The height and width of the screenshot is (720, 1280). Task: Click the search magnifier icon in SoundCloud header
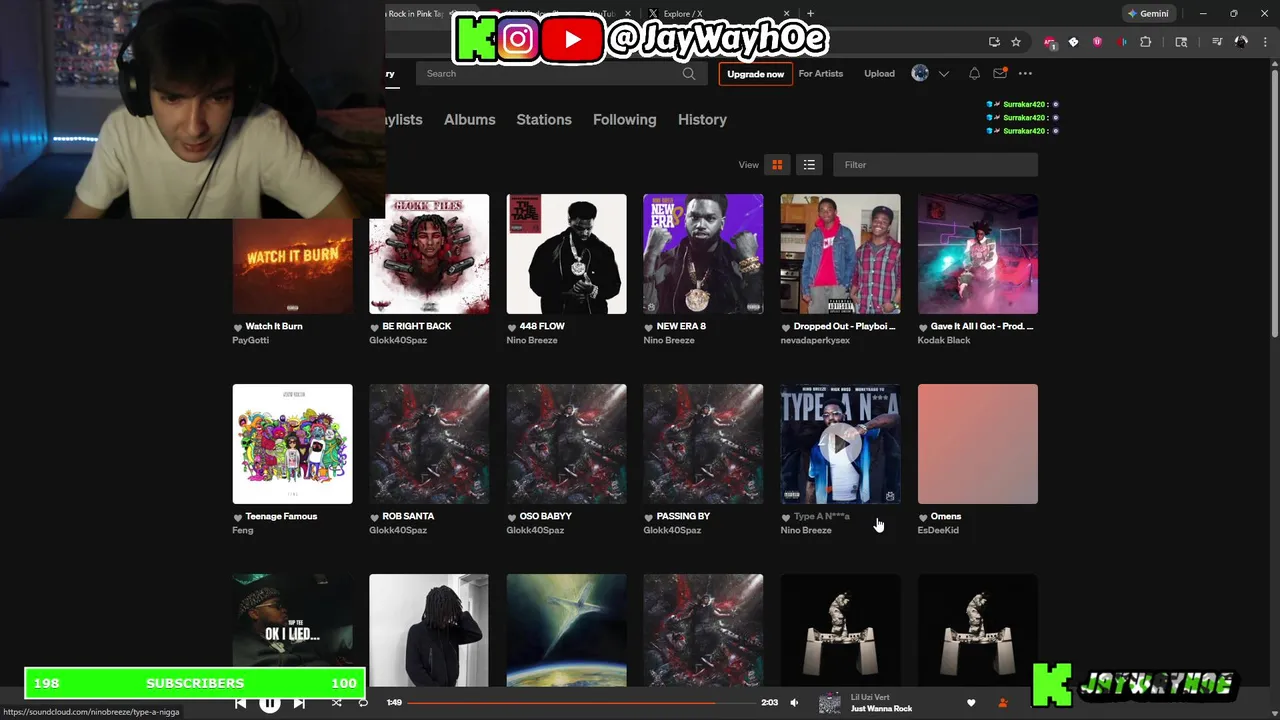point(689,74)
